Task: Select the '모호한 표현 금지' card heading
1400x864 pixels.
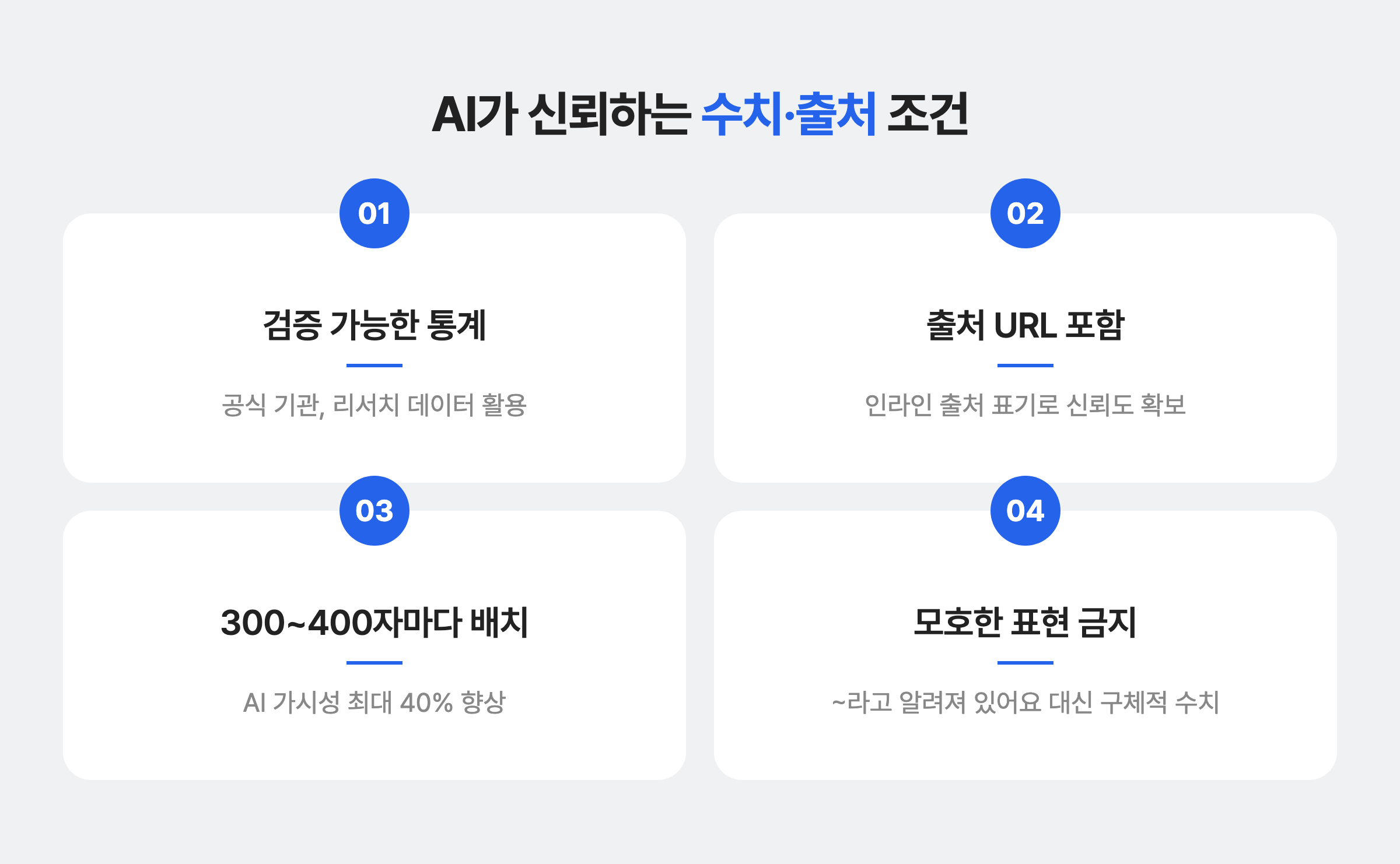Action: (1025, 622)
